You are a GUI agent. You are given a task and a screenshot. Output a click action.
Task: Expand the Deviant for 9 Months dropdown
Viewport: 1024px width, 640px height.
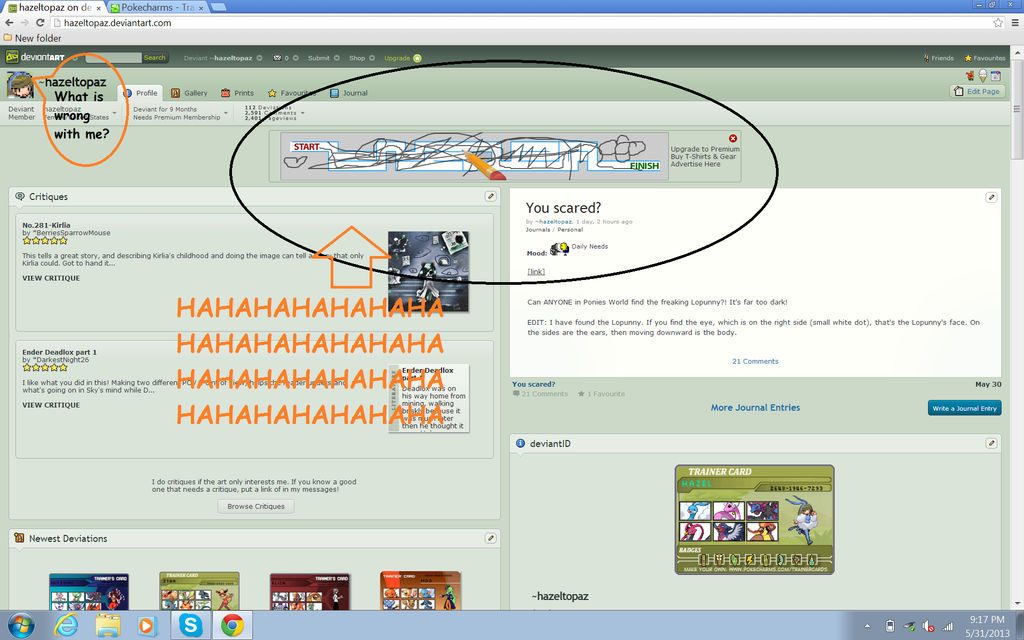225,113
